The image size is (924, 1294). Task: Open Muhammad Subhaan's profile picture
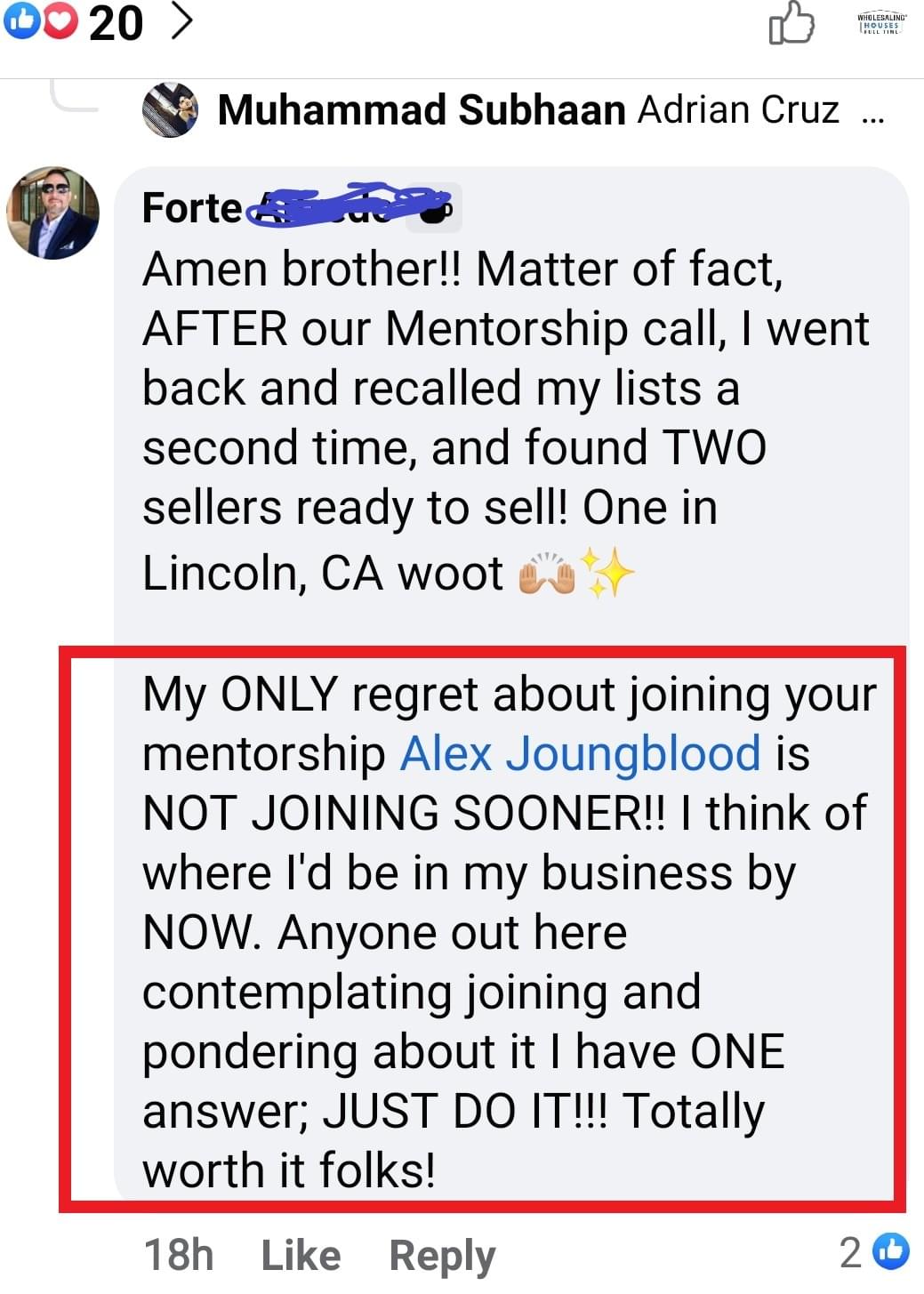point(170,109)
